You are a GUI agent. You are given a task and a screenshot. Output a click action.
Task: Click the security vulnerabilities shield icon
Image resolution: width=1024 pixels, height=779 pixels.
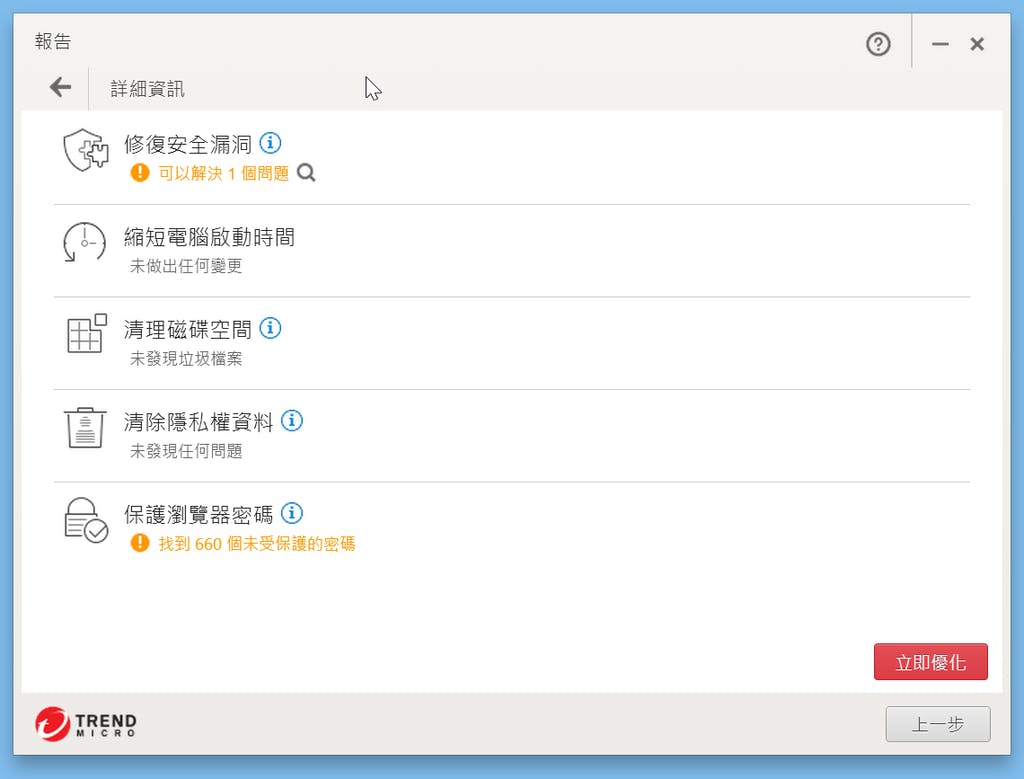[x=84, y=151]
